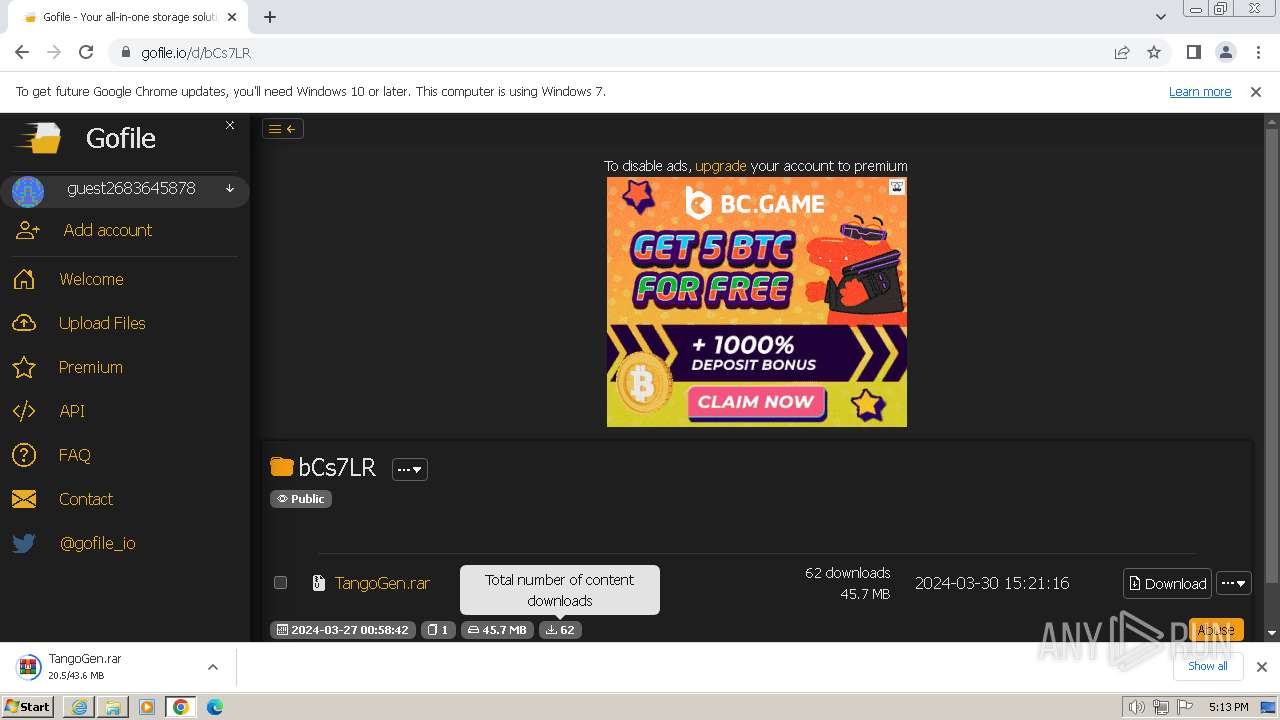The height and width of the screenshot is (720, 1280).
Task: Reload the page in Chrome
Action: 86,52
